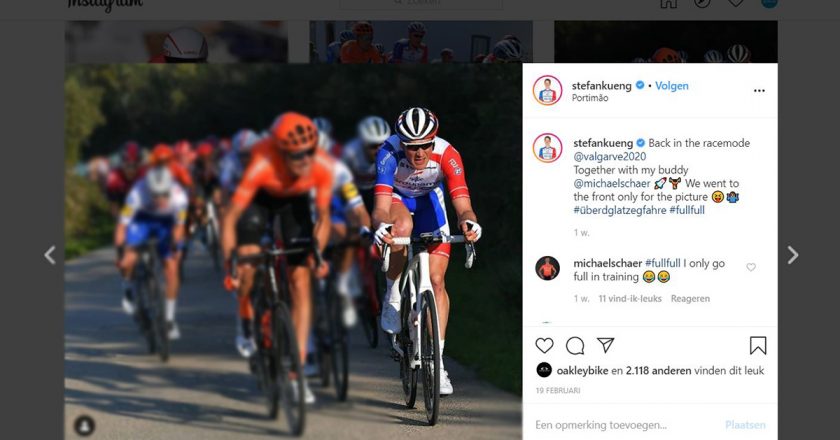Click the Plaatsen post-comment button
This screenshot has height=440, width=840.
pyautogui.click(x=745, y=425)
